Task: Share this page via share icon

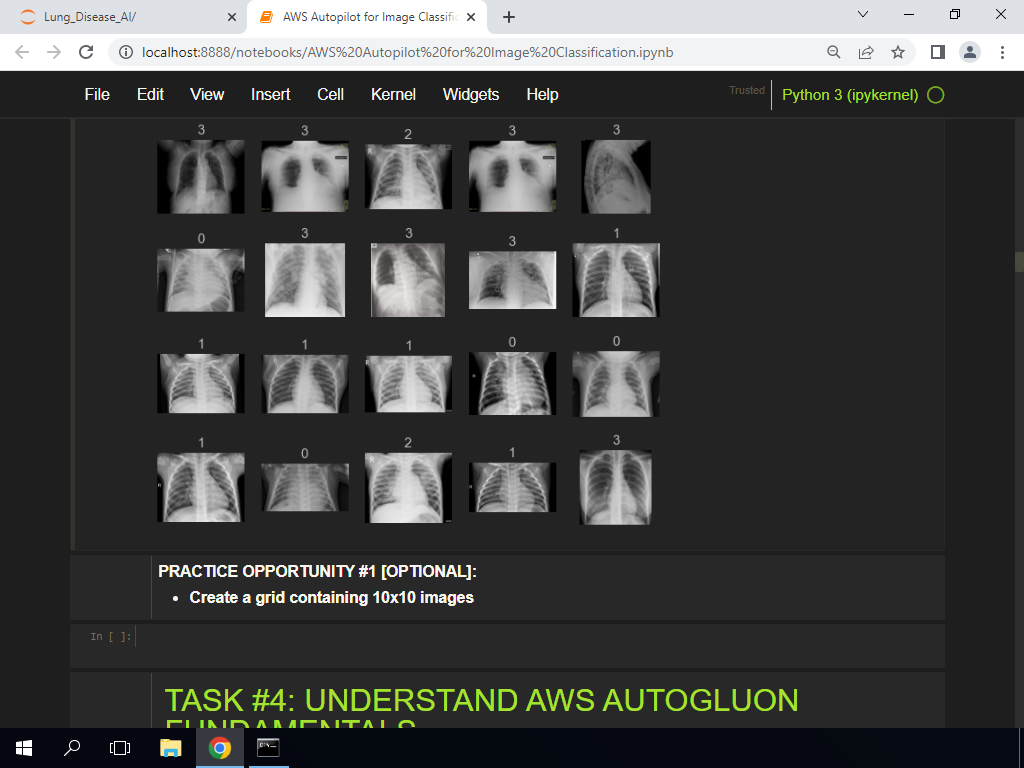Action: point(866,52)
